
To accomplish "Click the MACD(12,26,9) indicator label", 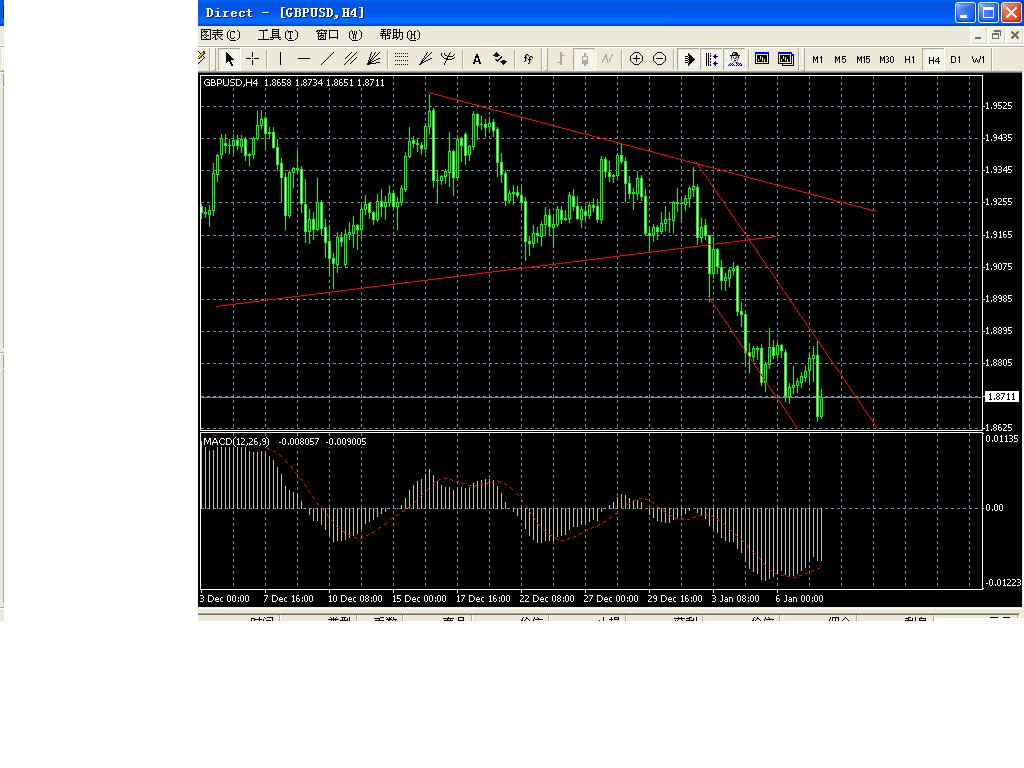I will [236, 441].
